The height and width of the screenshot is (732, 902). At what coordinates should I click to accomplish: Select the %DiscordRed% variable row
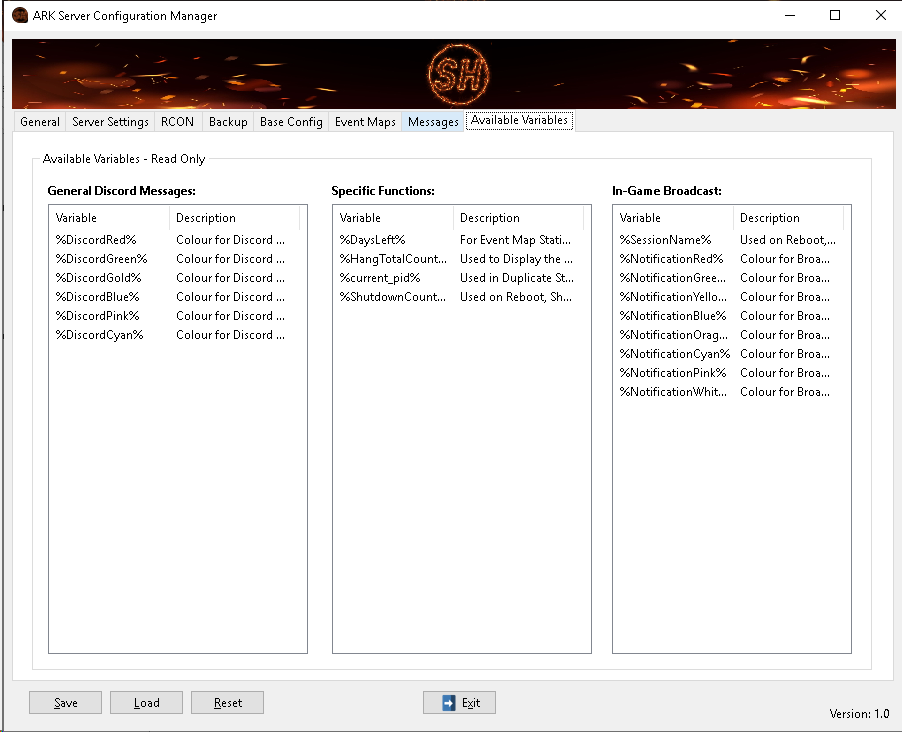click(96, 240)
